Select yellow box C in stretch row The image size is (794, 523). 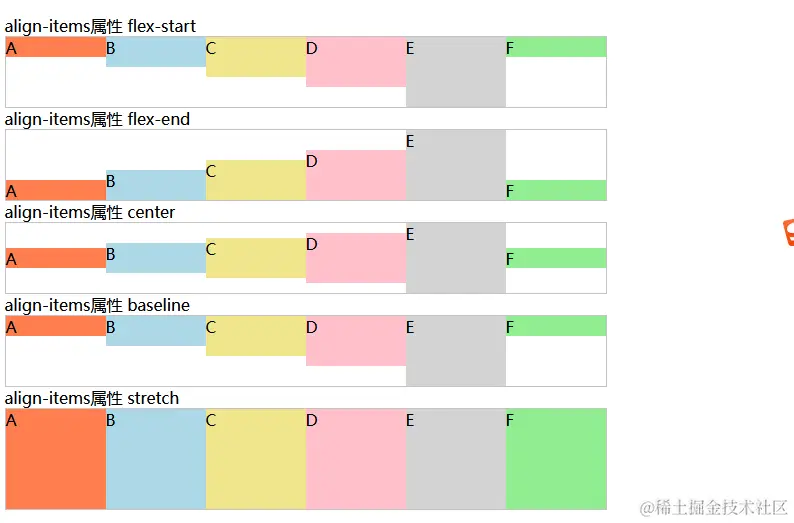pyautogui.click(x=256, y=459)
